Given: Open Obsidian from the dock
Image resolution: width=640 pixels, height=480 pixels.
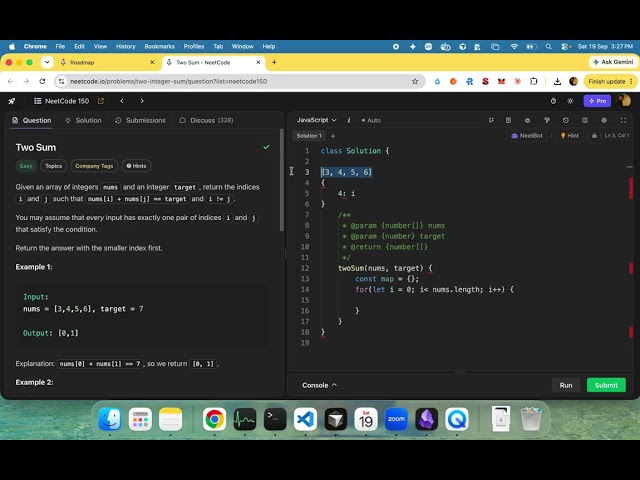Looking at the screenshot, I should pyautogui.click(x=427, y=419).
